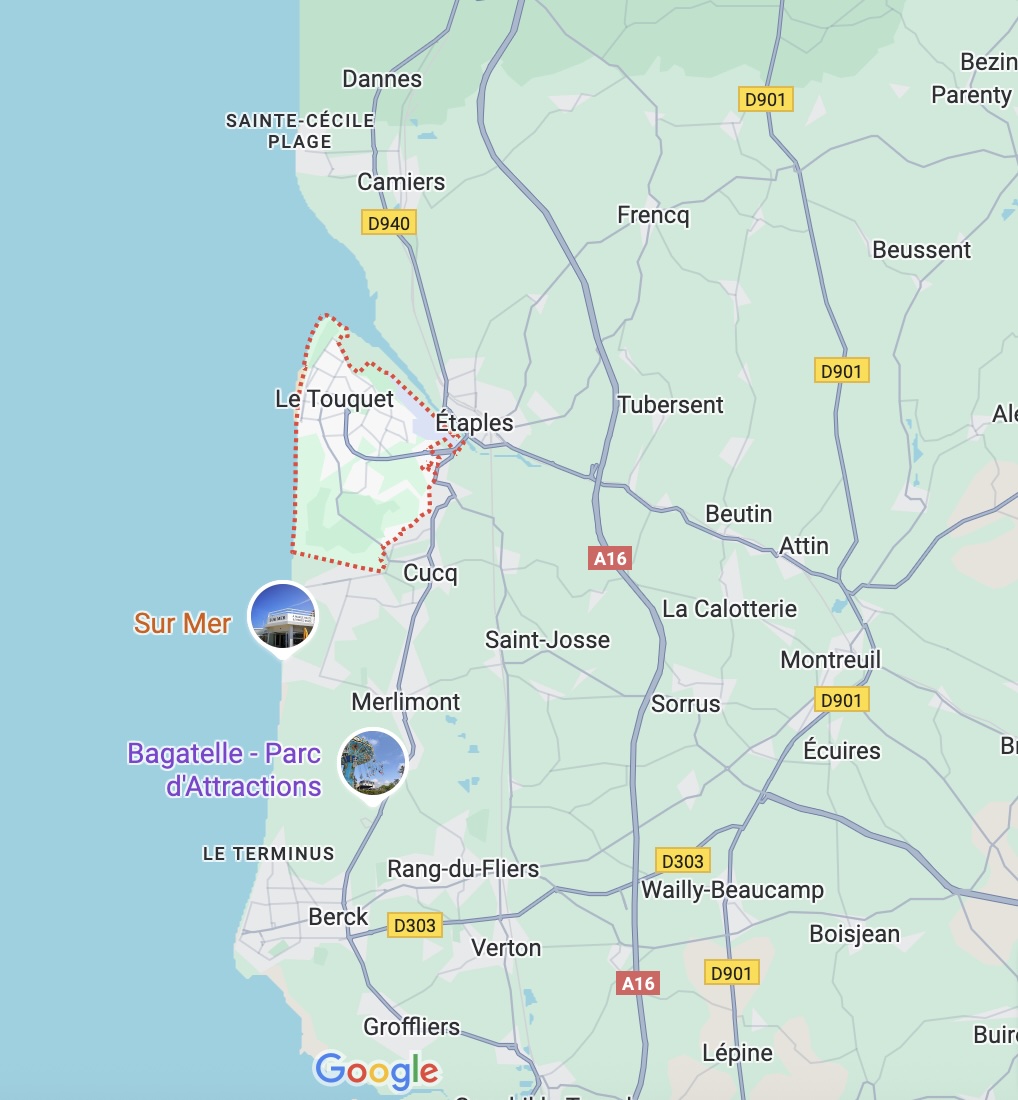Image resolution: width=1018 pixels, height=1100 pixels.
Task: Click the A16 shield near Verton
Action: click(x=638, y=984)
